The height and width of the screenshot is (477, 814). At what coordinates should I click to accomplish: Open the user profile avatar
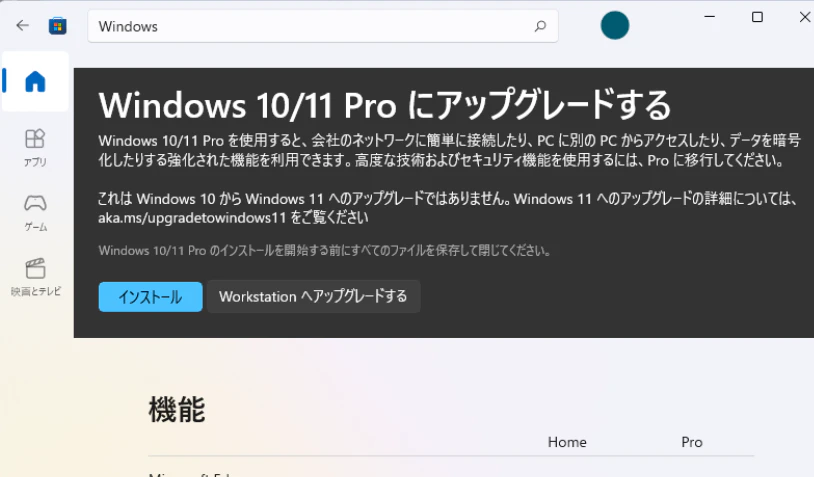(615, 25)
